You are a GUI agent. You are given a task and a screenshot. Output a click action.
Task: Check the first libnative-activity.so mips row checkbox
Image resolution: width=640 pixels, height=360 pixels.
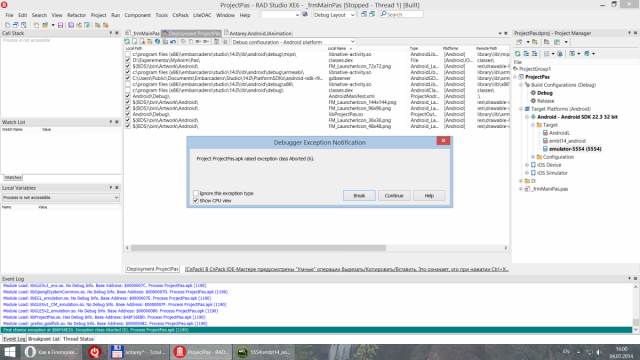coord(128,54)
